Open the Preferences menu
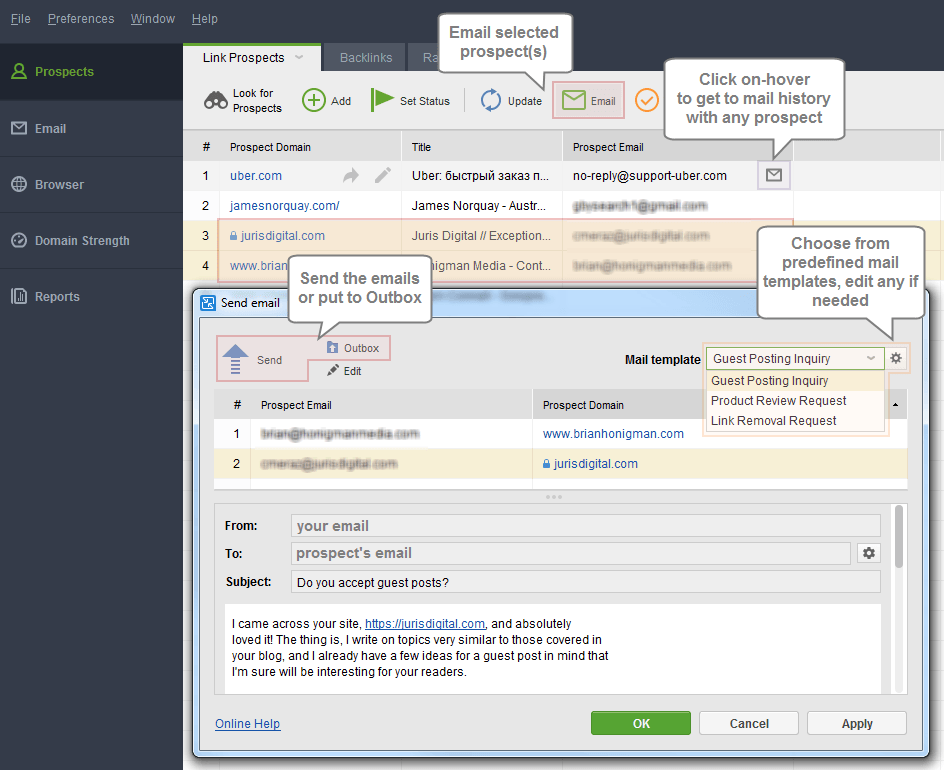Image resolution: width=944 pixels, height=770 pixels. [81, 19]
